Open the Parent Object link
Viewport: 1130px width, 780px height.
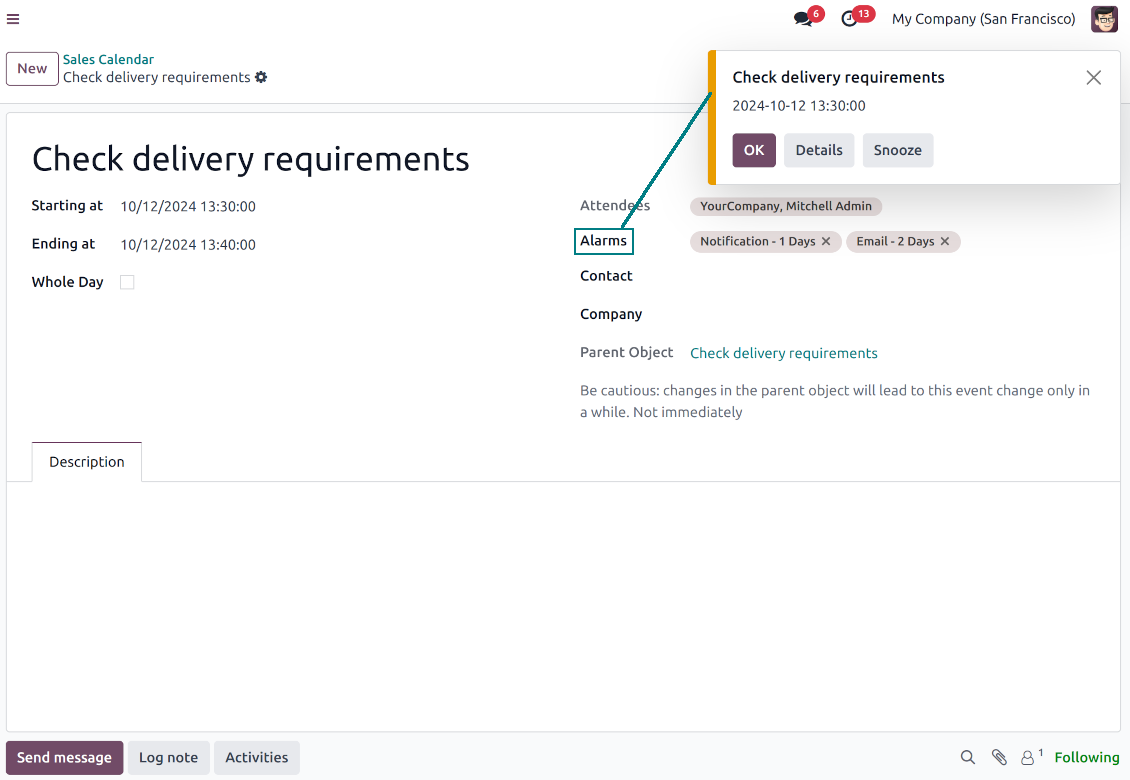pos(784,353)
